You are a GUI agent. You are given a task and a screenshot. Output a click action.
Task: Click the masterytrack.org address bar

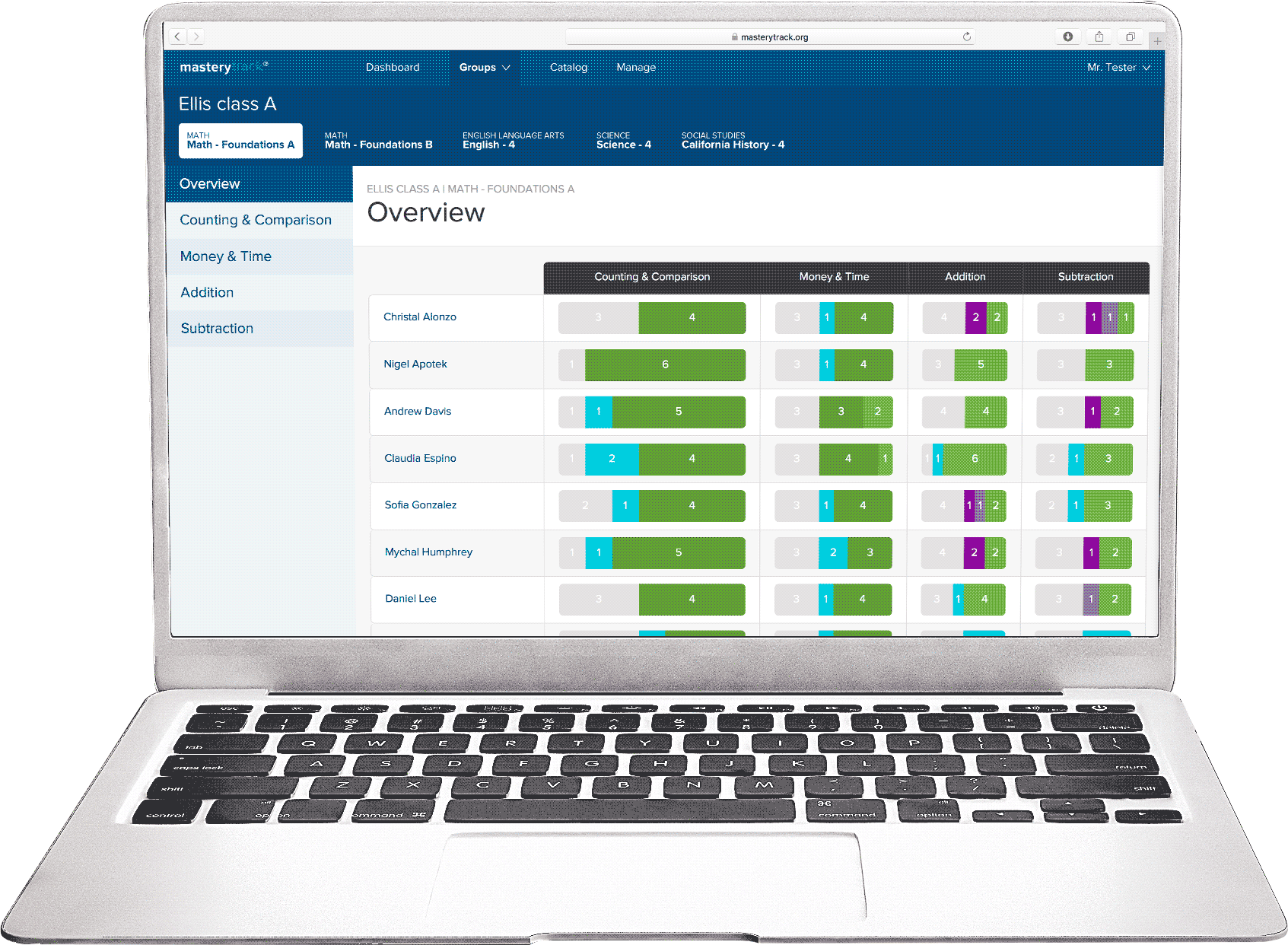pos(770,37)
